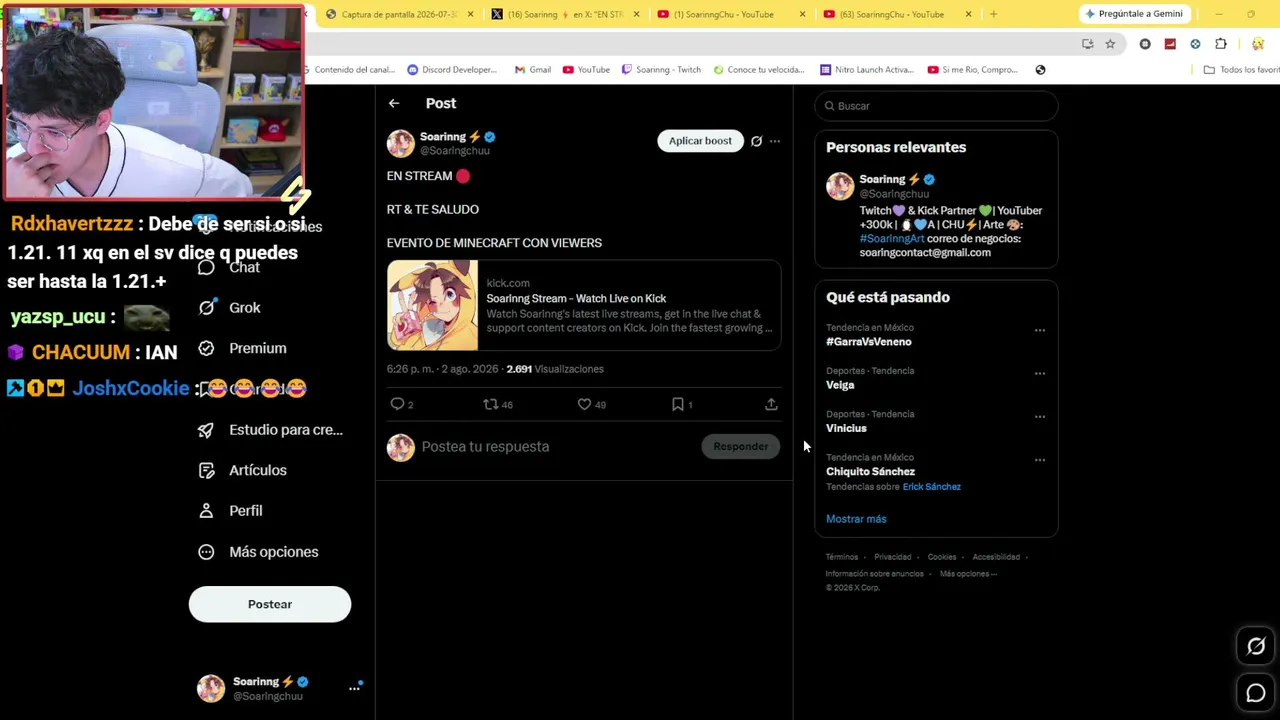This screenshot has width=1280, height=720.
Task: Open account switcher dots beside Soarinng profile
Action: (354, 688)
